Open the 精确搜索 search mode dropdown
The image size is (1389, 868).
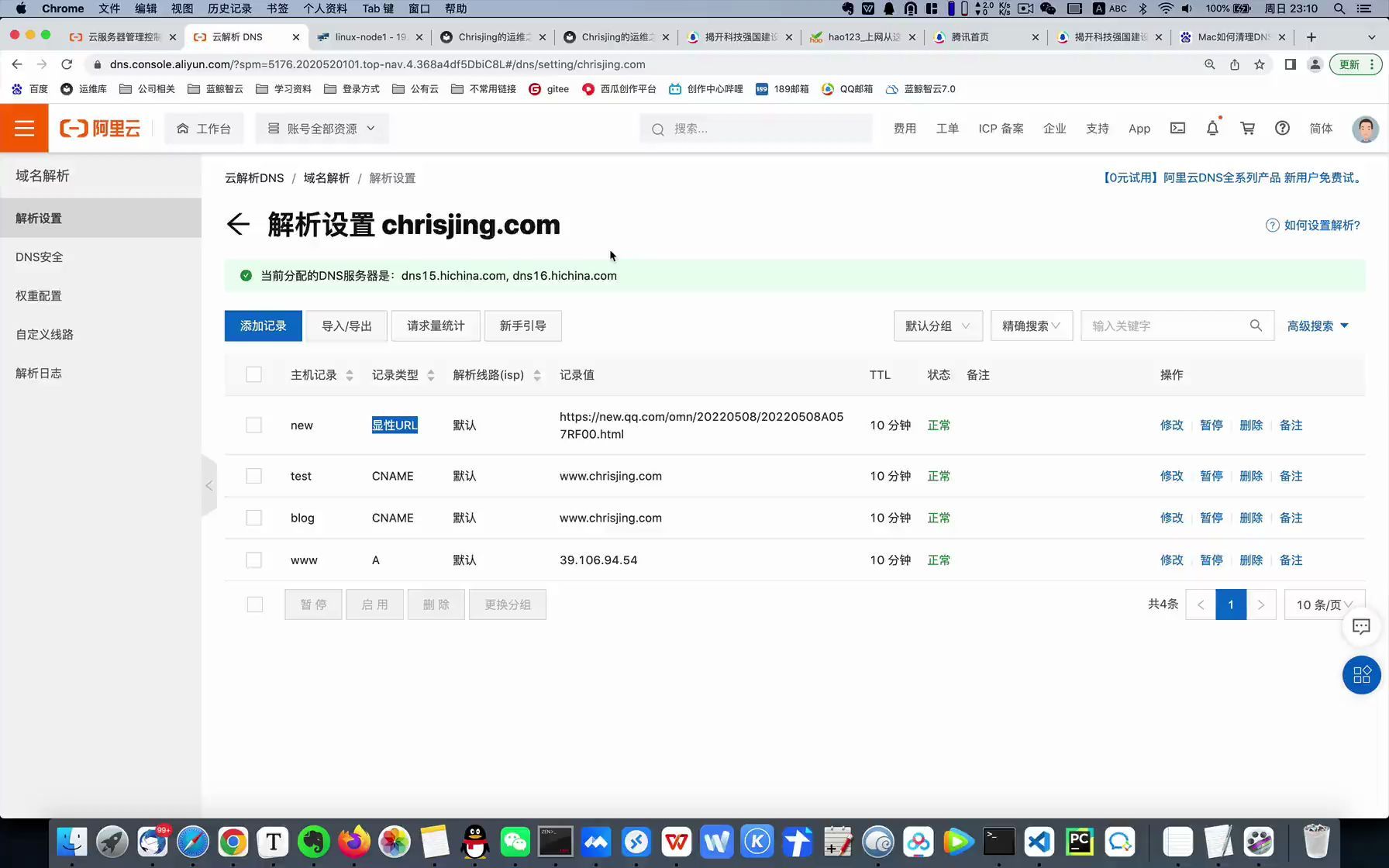click(1031, 325)
